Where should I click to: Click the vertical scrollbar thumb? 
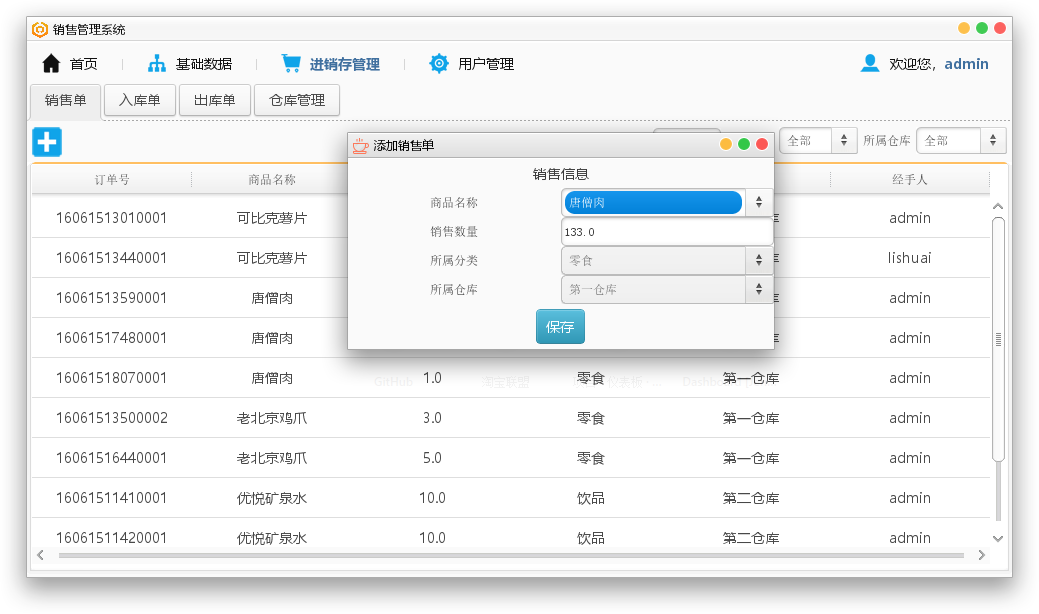(998, 339)
